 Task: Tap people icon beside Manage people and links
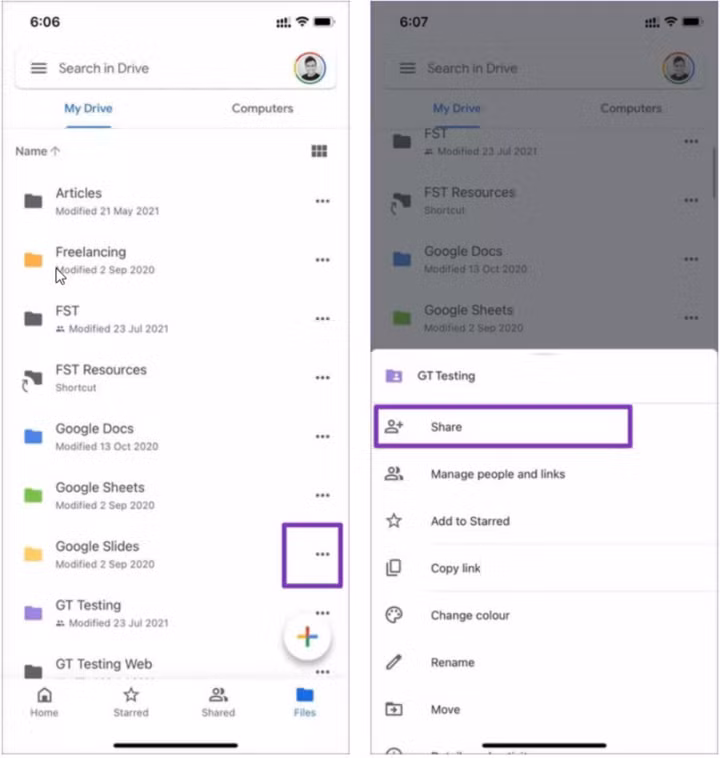(394, 474)
